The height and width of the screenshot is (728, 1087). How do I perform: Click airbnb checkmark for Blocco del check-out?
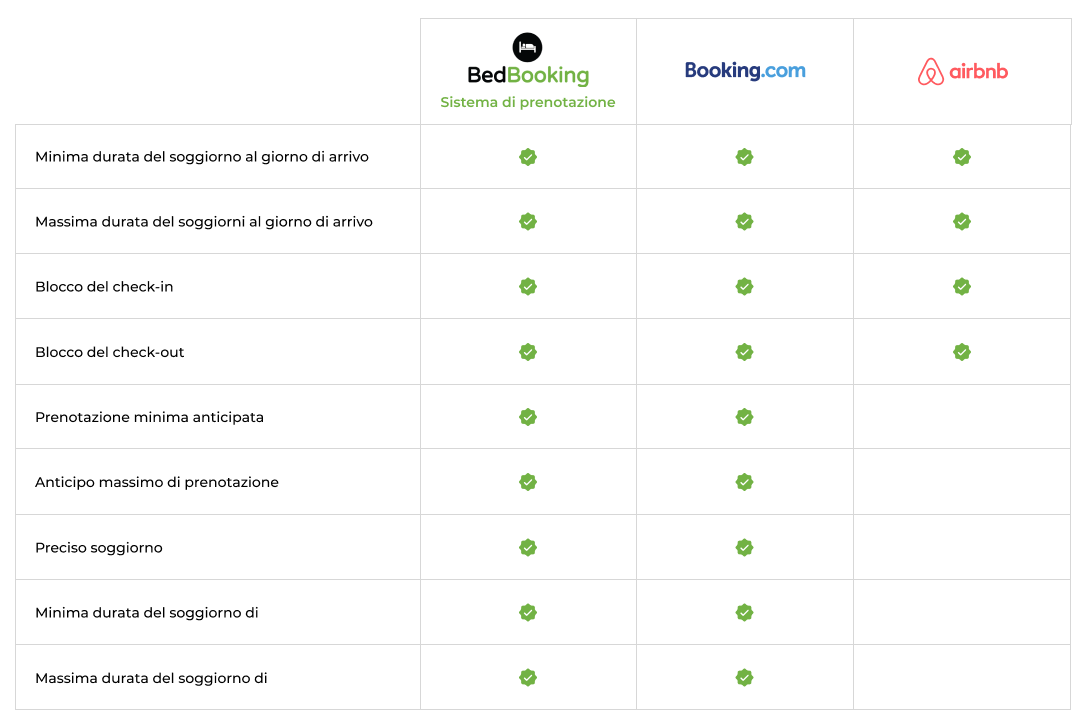tap(962, 352)
